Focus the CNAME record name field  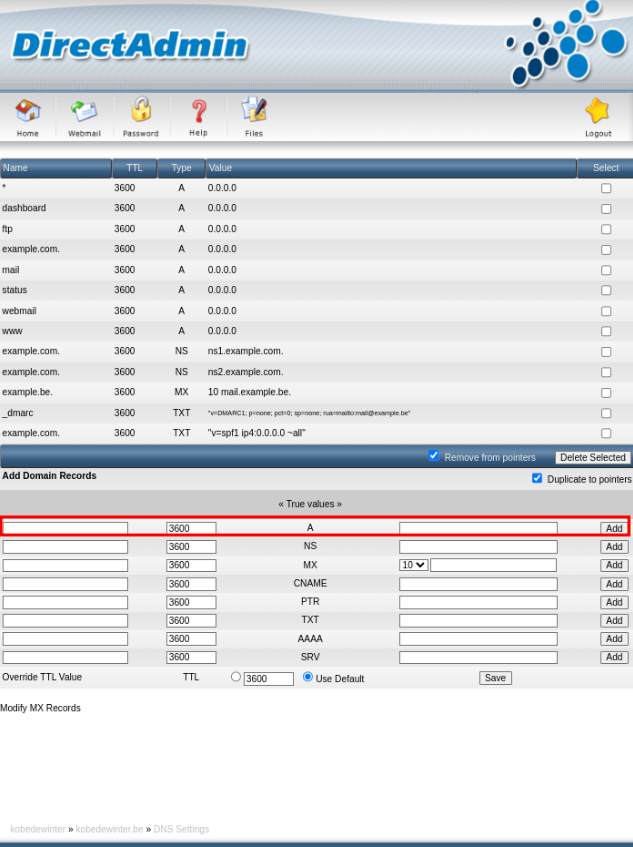[x=65, y=584]
